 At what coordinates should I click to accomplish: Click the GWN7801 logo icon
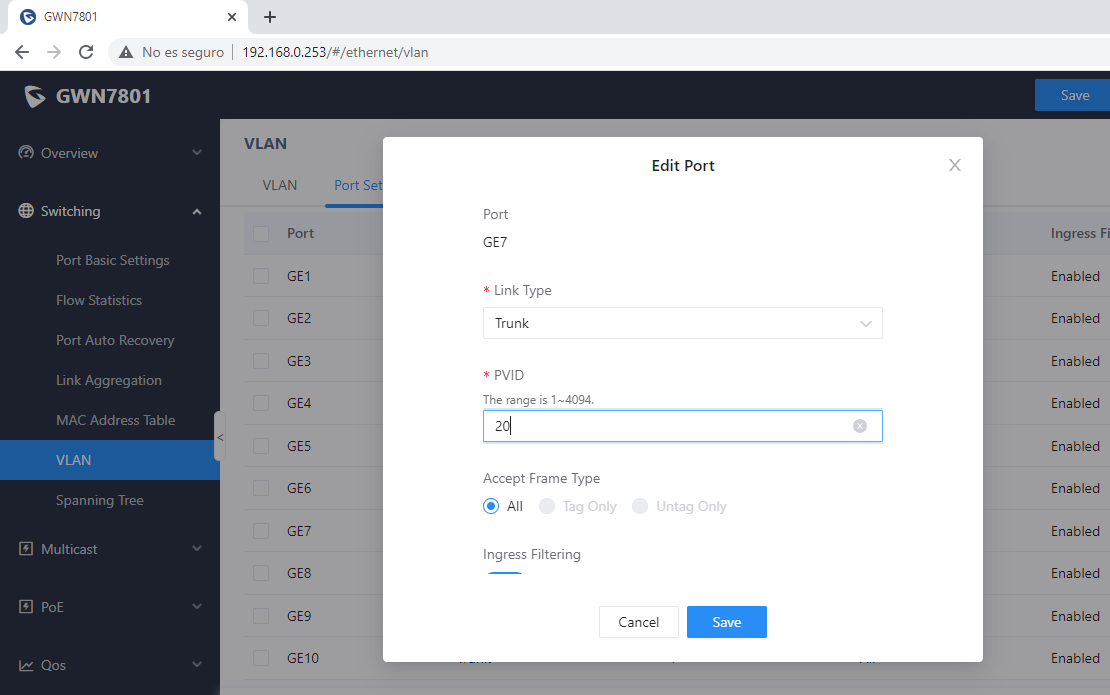(x=34, y=96)
